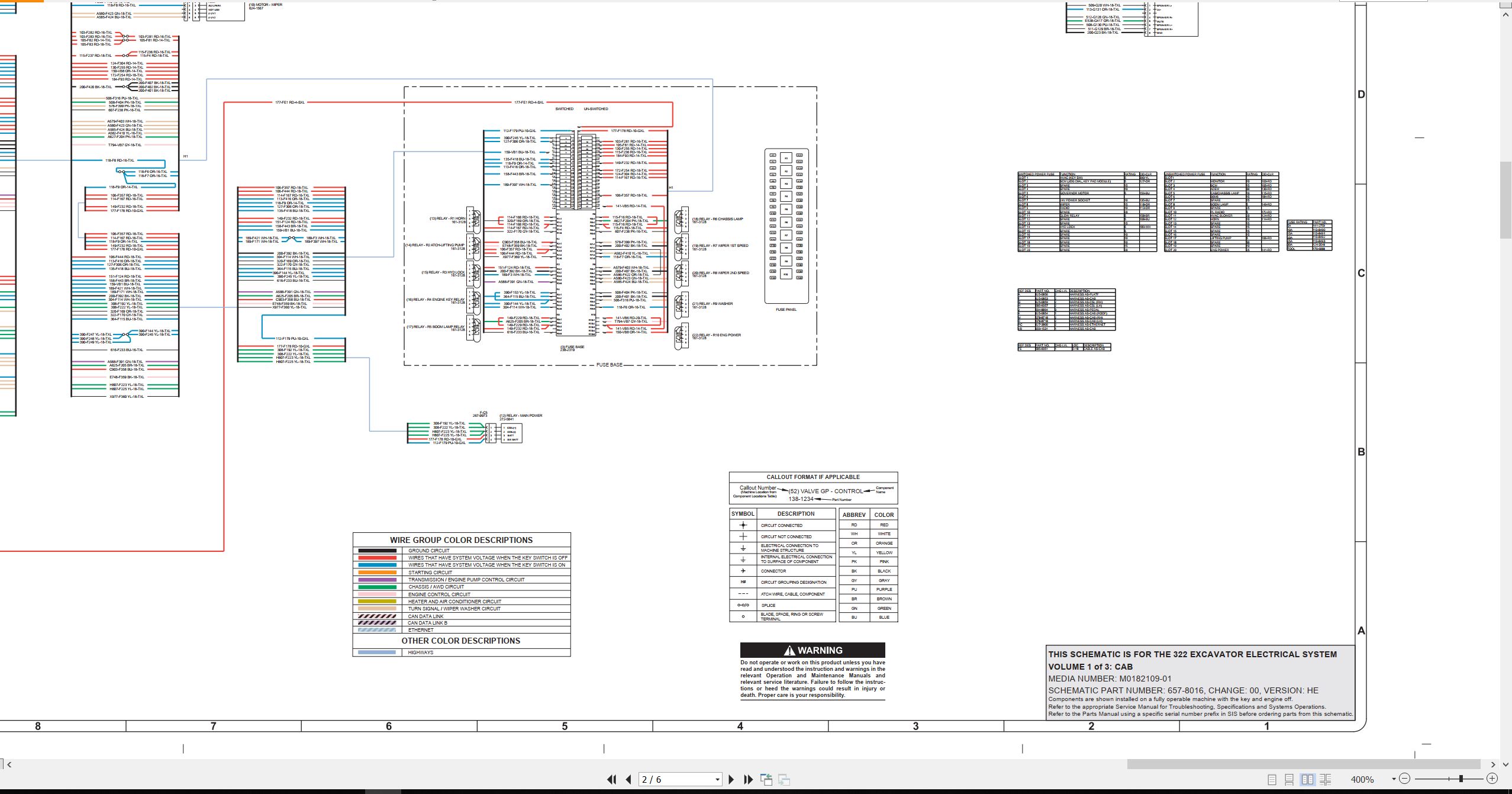Click the vertical scrollbar thumb
The image size is (1512, 794).
(x=1505, y=200)
